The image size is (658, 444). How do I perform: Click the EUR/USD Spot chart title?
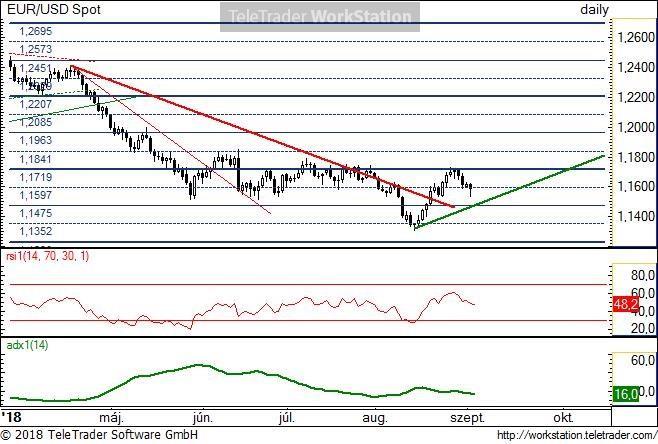(x=54, y=9)
